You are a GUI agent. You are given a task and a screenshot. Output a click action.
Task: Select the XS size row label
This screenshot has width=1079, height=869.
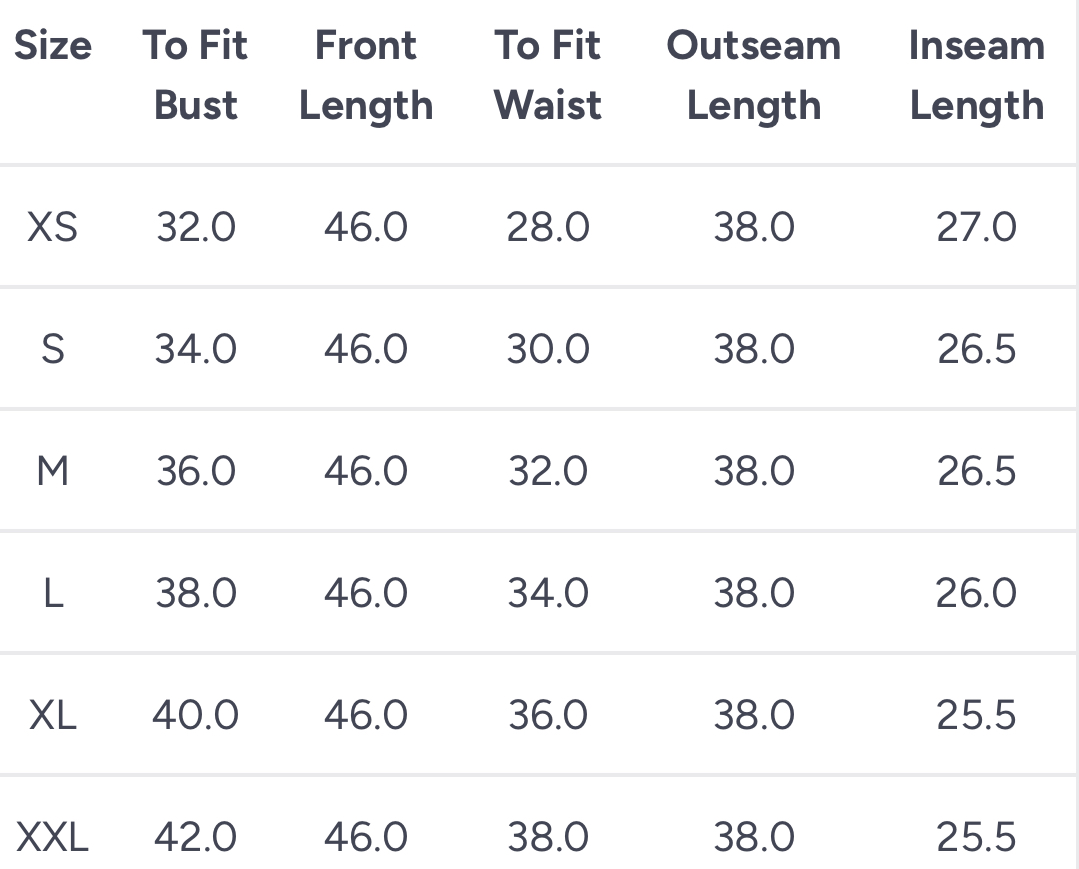[x=53, y=228]
